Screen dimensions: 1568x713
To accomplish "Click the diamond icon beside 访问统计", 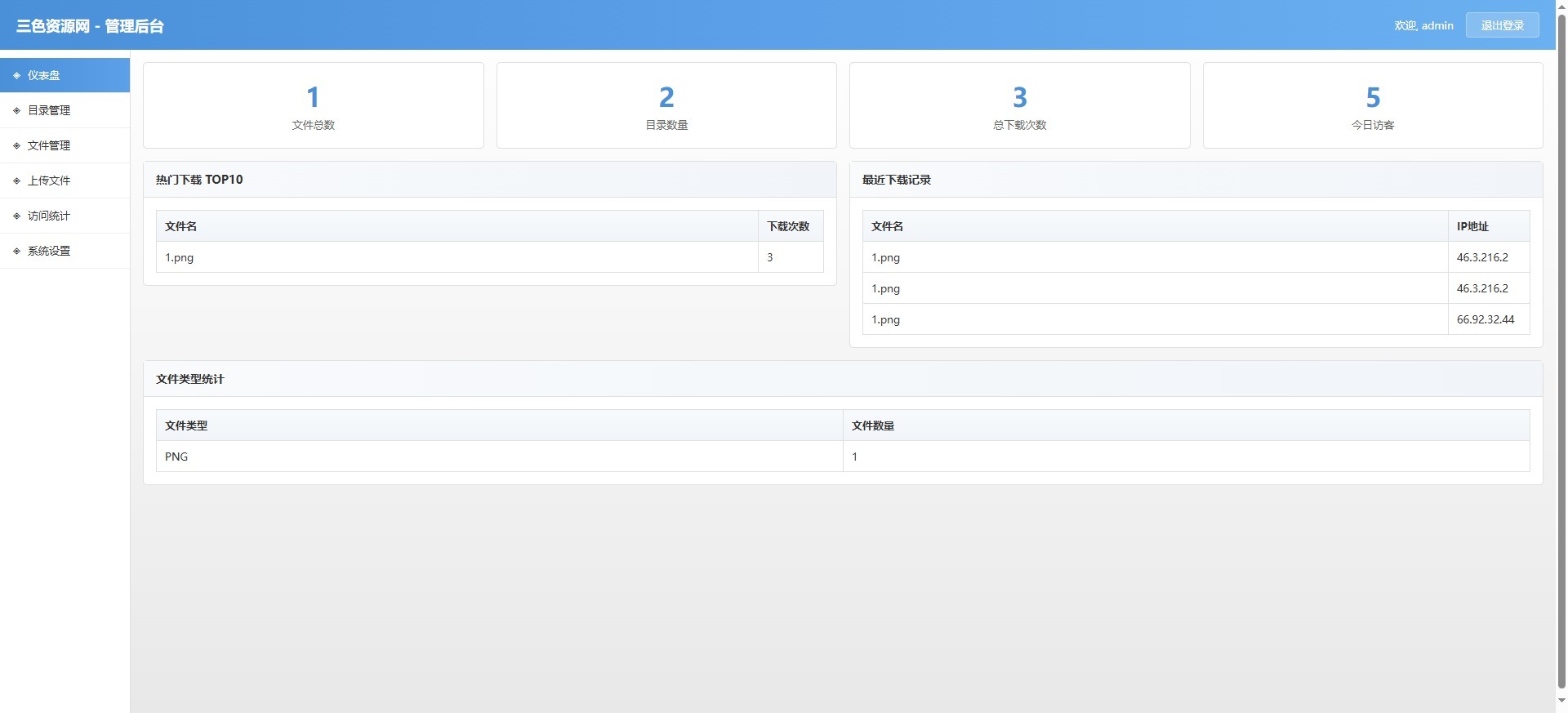I will (16, 216).
